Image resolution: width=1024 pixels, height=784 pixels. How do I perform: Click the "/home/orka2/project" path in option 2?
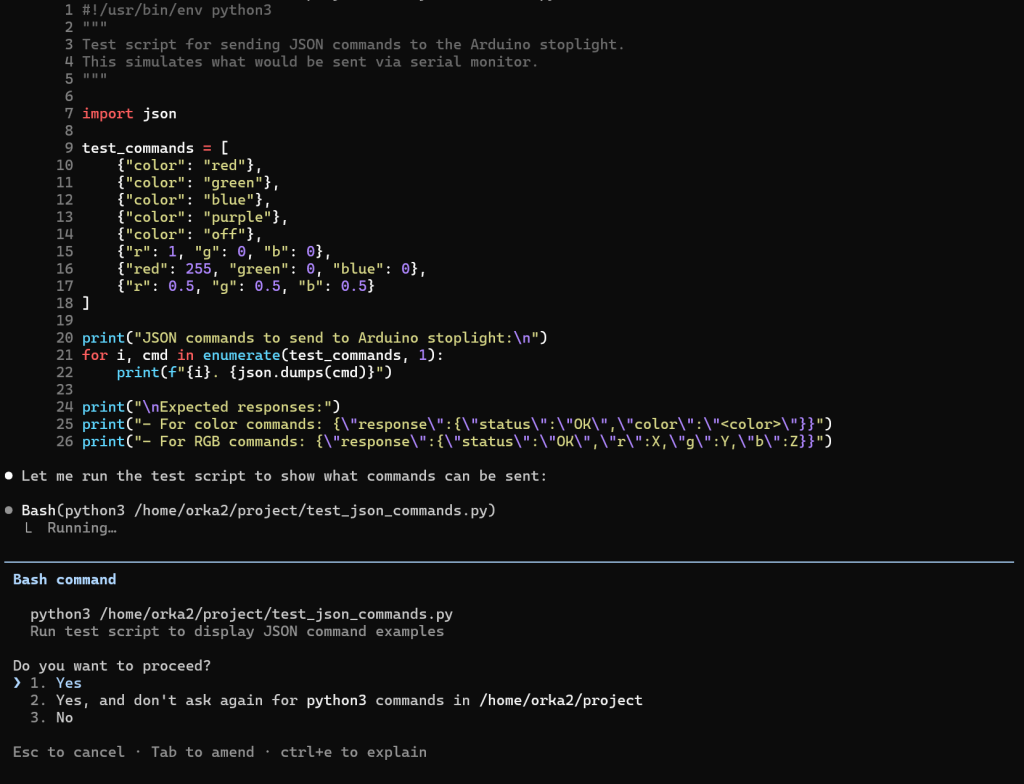(x=561, y=700)
